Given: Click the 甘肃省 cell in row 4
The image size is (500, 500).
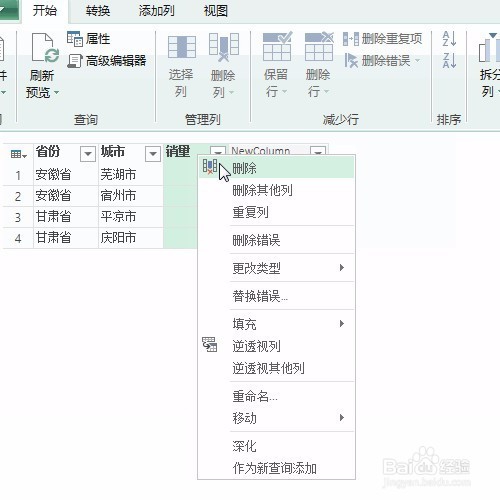Looking at the screenshot, I should pyautogui.click(x=66, y=238).
